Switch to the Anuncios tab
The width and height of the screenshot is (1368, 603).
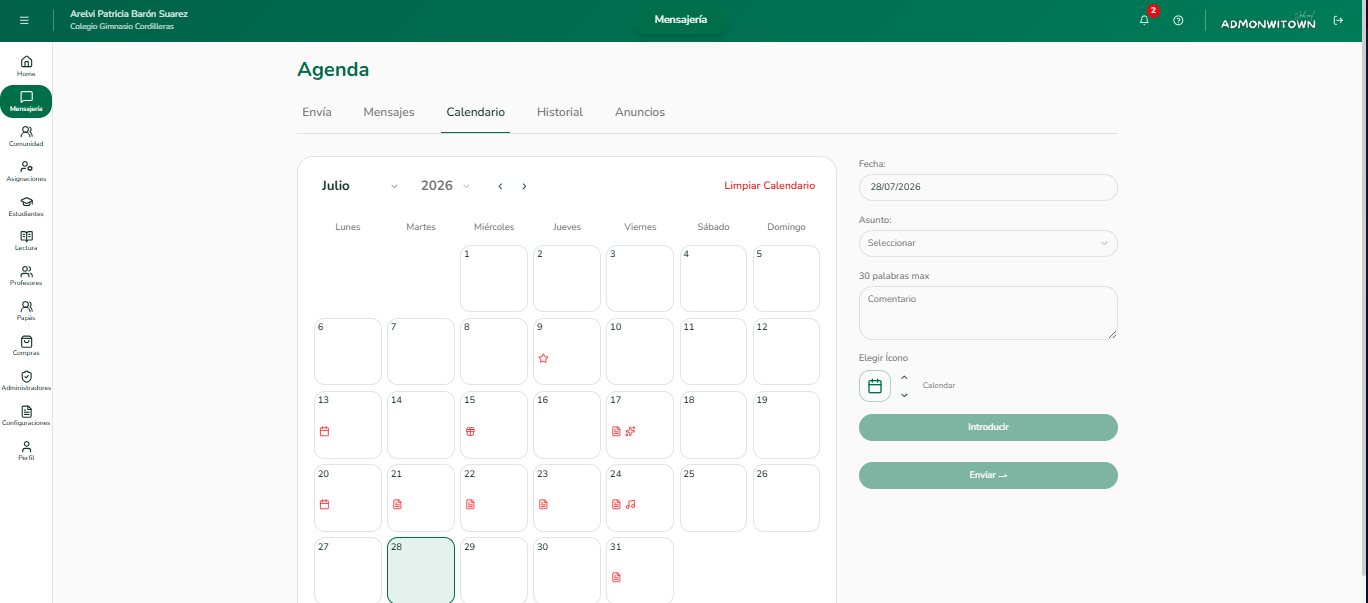[x=640, y=112]
